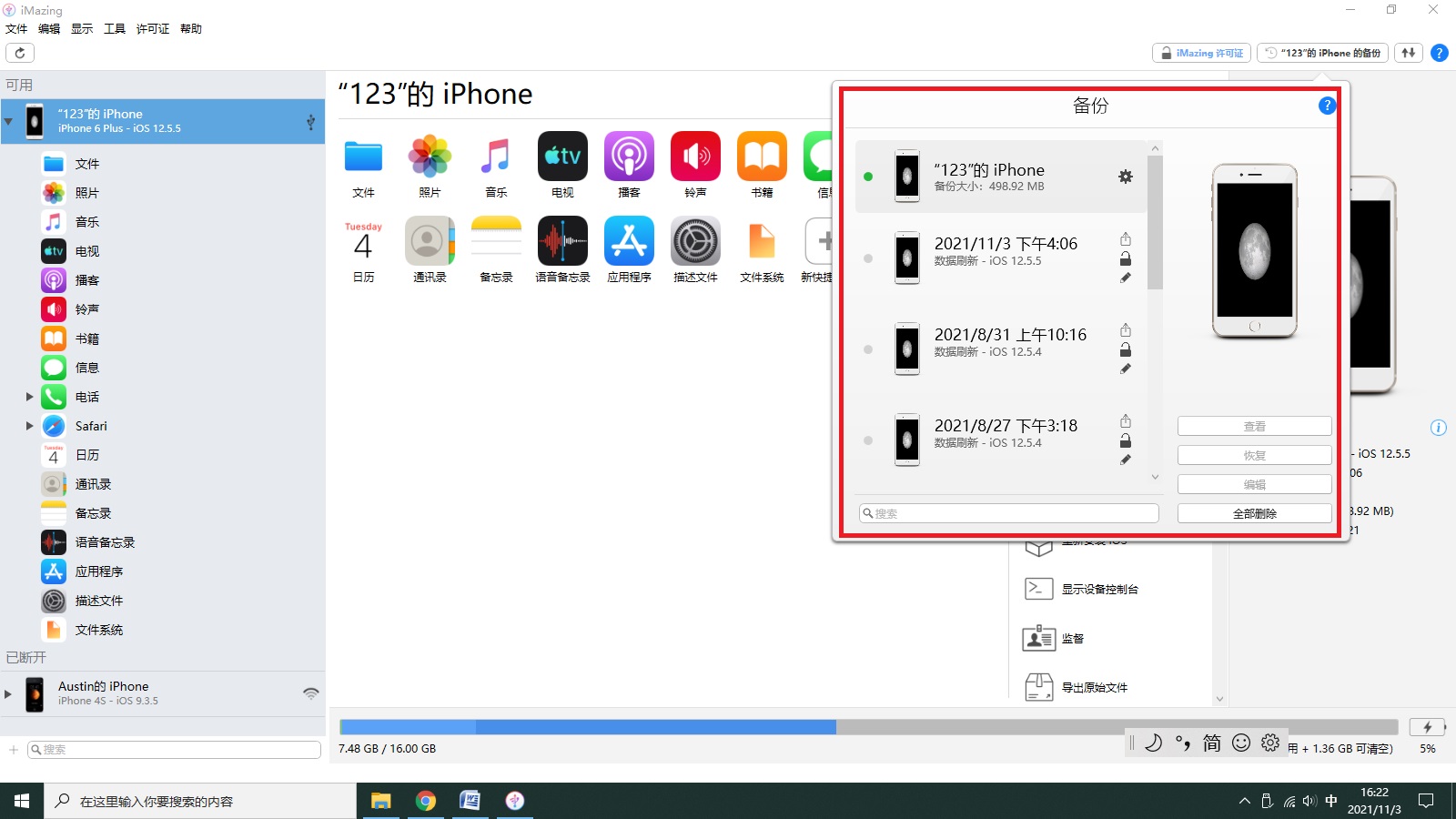
Task: Click the blue help icon in the top toolbar
Action: coord(1440,53)
